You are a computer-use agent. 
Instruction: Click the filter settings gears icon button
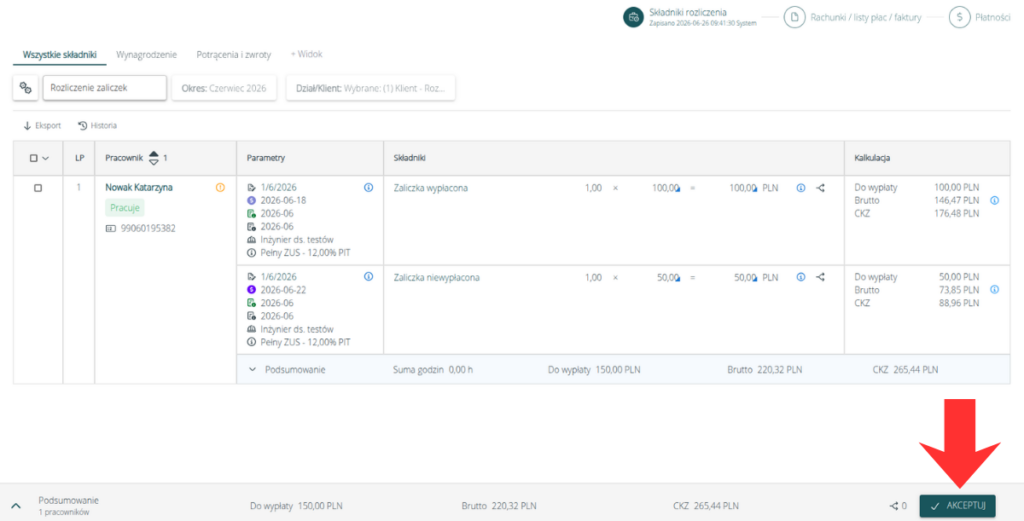[25, 88]
